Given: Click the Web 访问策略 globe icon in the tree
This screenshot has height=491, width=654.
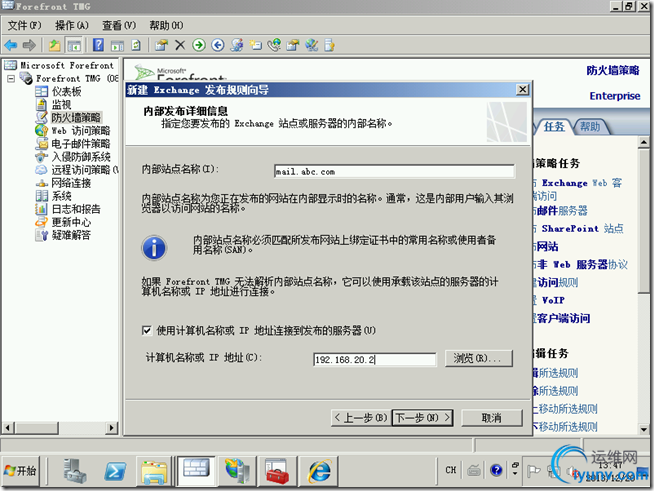Looking at the screenshot, I should [x=41, y=131].
